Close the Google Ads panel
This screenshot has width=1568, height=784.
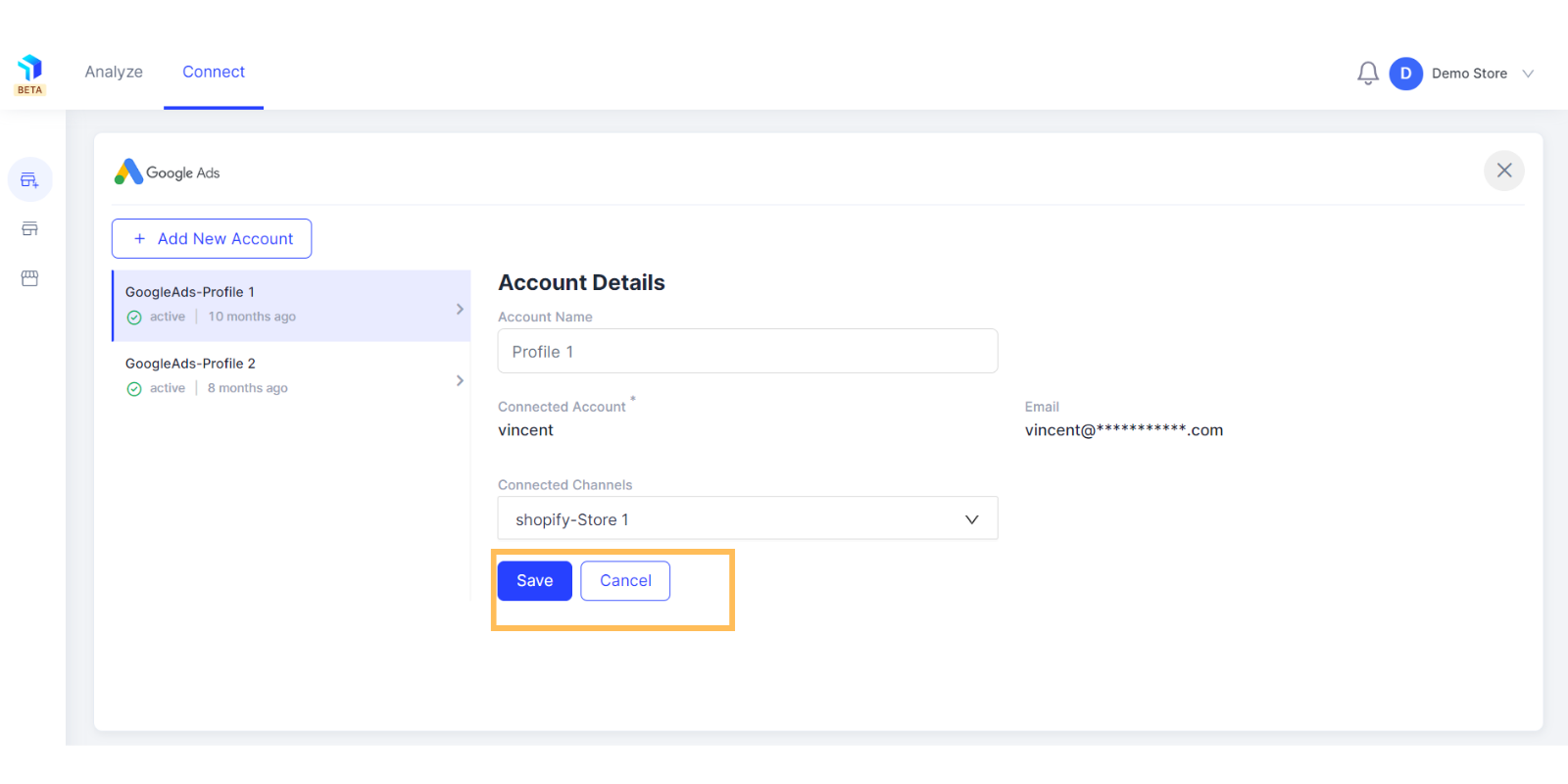(x=1504, y=171)
